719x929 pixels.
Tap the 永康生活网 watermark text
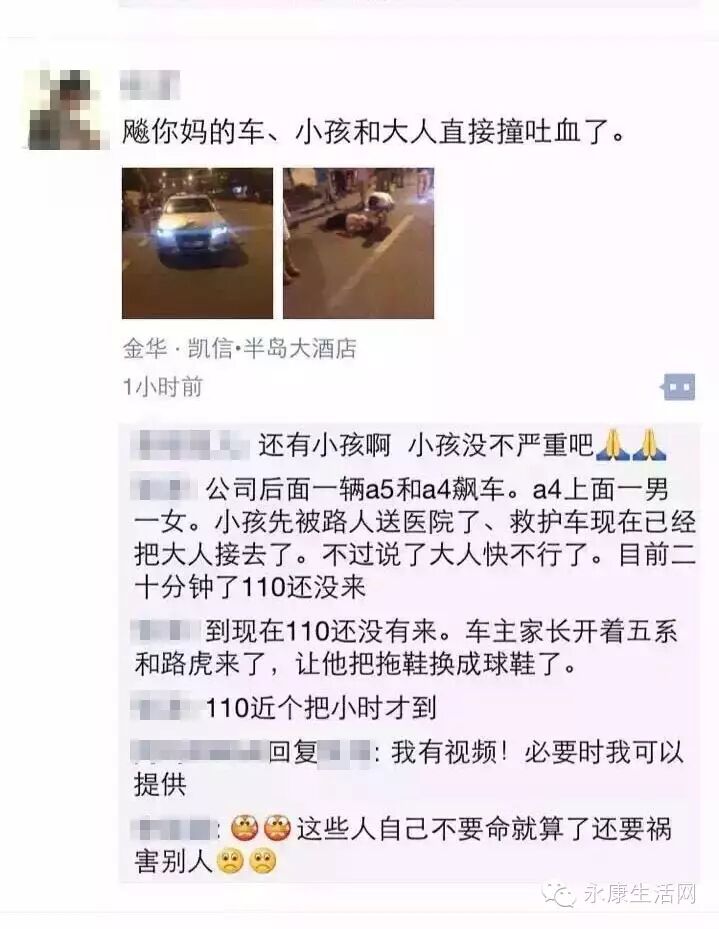coord(640,895)
